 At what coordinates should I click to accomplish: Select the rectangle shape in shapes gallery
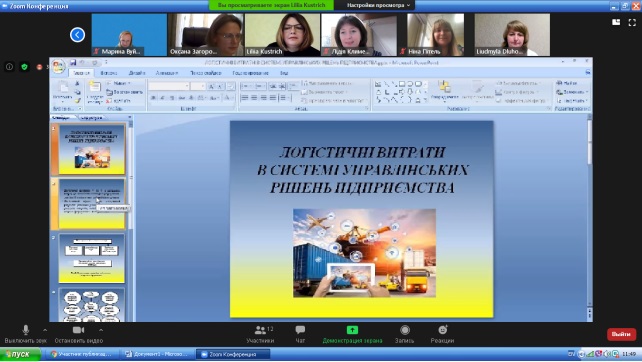402,84
